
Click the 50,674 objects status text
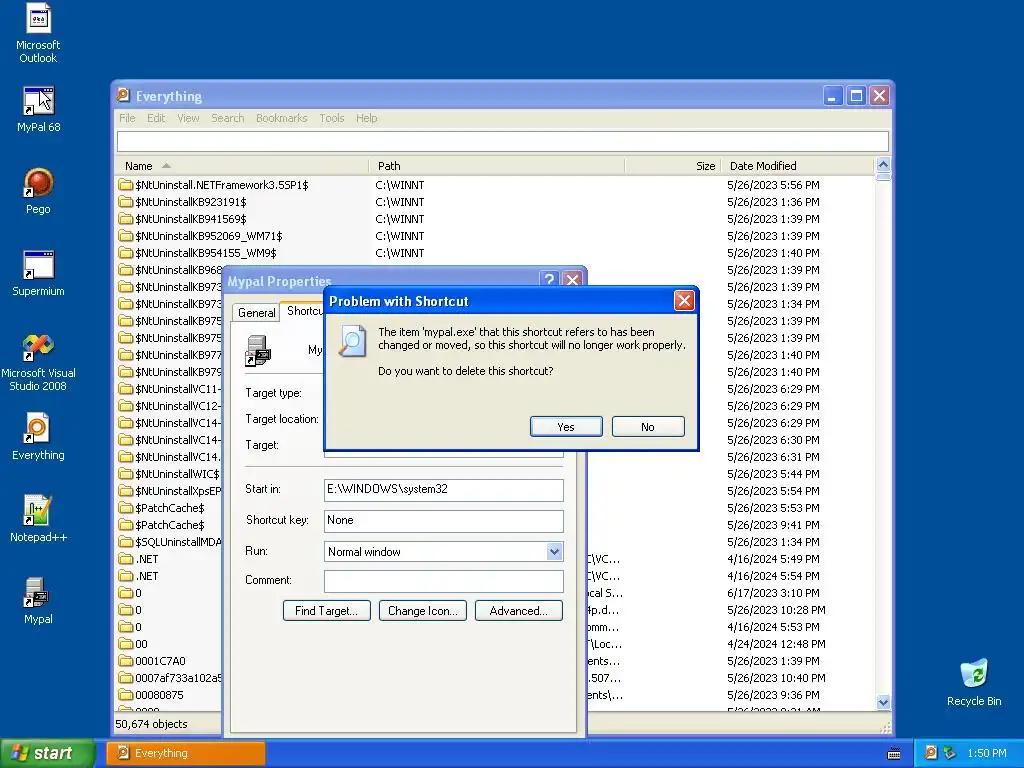tap(151, 724)
